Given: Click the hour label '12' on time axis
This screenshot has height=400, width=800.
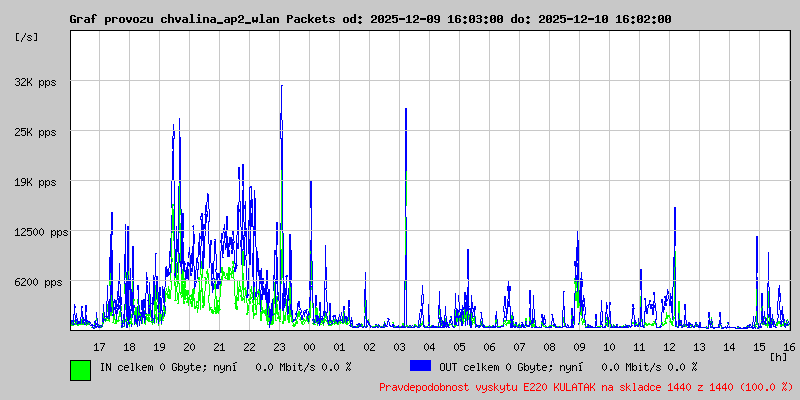Looking at the screenshot, I should point(669,347).
